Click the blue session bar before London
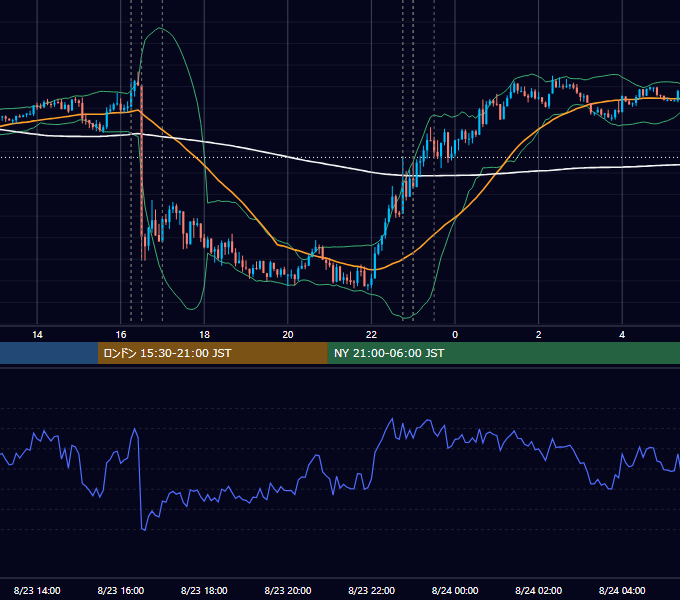Viewport: 680px width, 600px height. click(49, 353)
